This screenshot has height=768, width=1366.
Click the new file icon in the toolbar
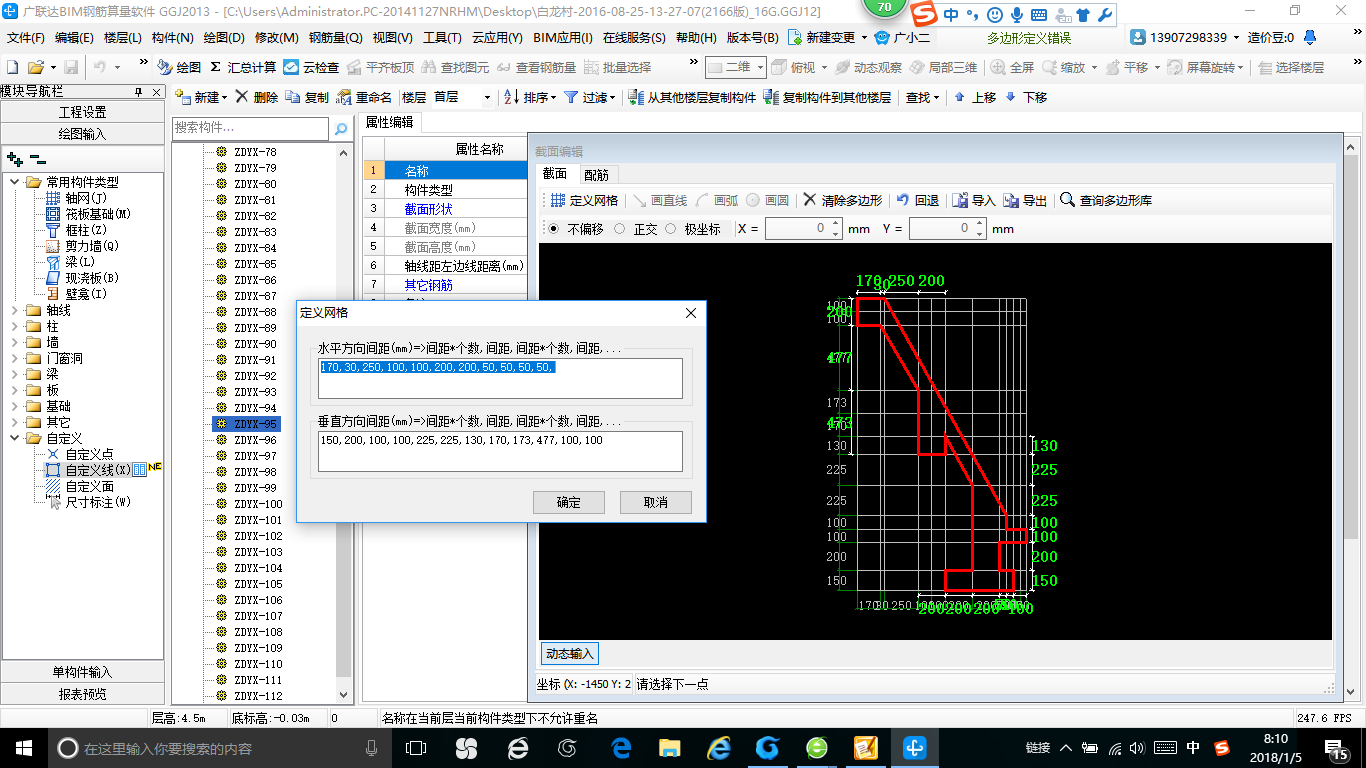click(12, 67)
